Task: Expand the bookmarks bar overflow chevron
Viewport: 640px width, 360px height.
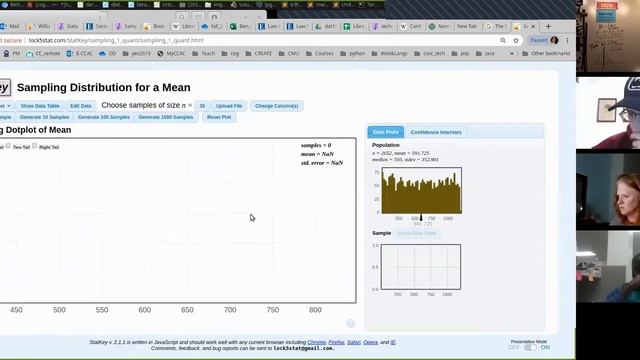Action: (511, 53)
